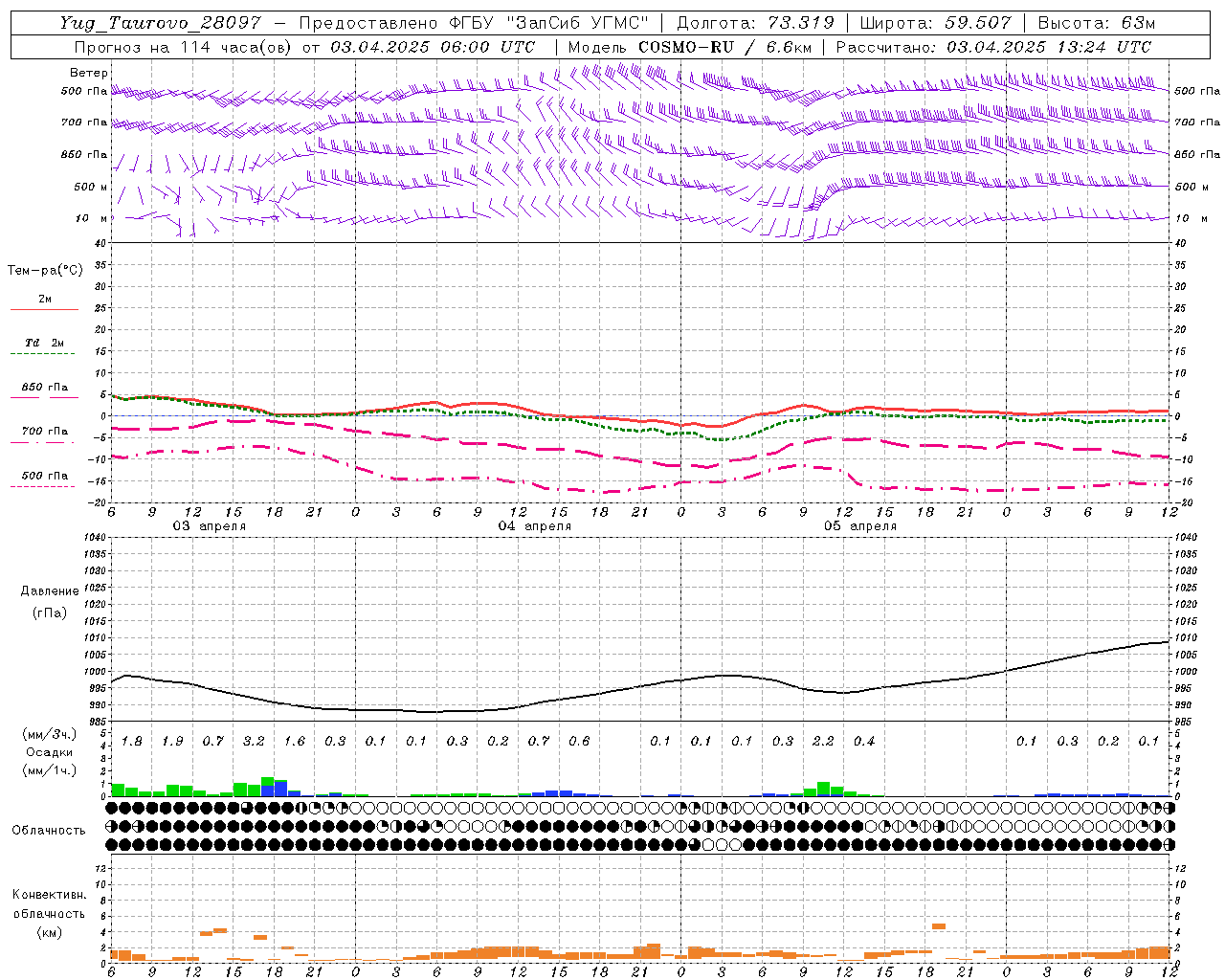Click the Давление pressure panel label
Screen dimensions: 1225x980
50,591
